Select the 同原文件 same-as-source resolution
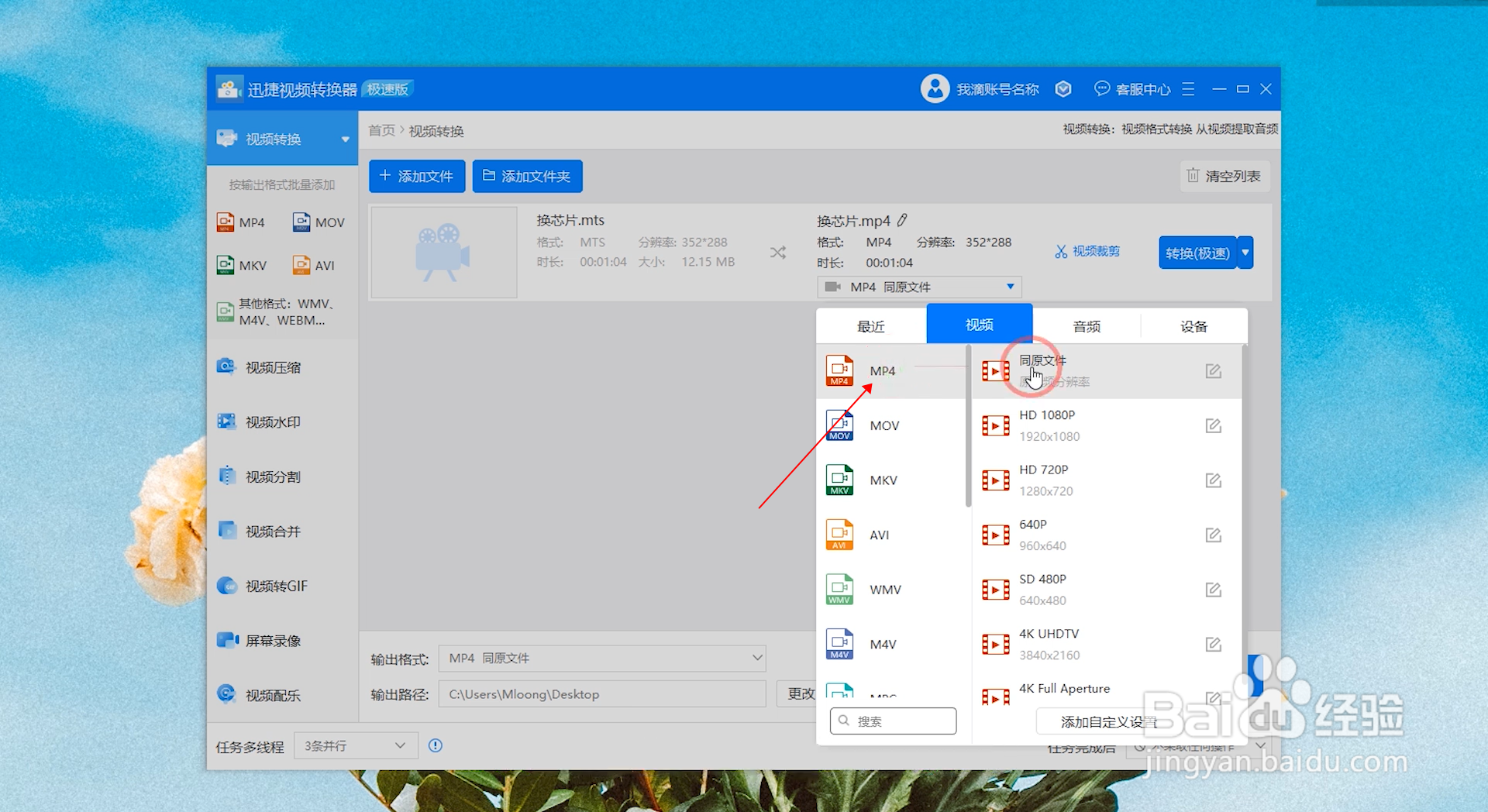1488x812 pixels. (x=1107, y=371)
